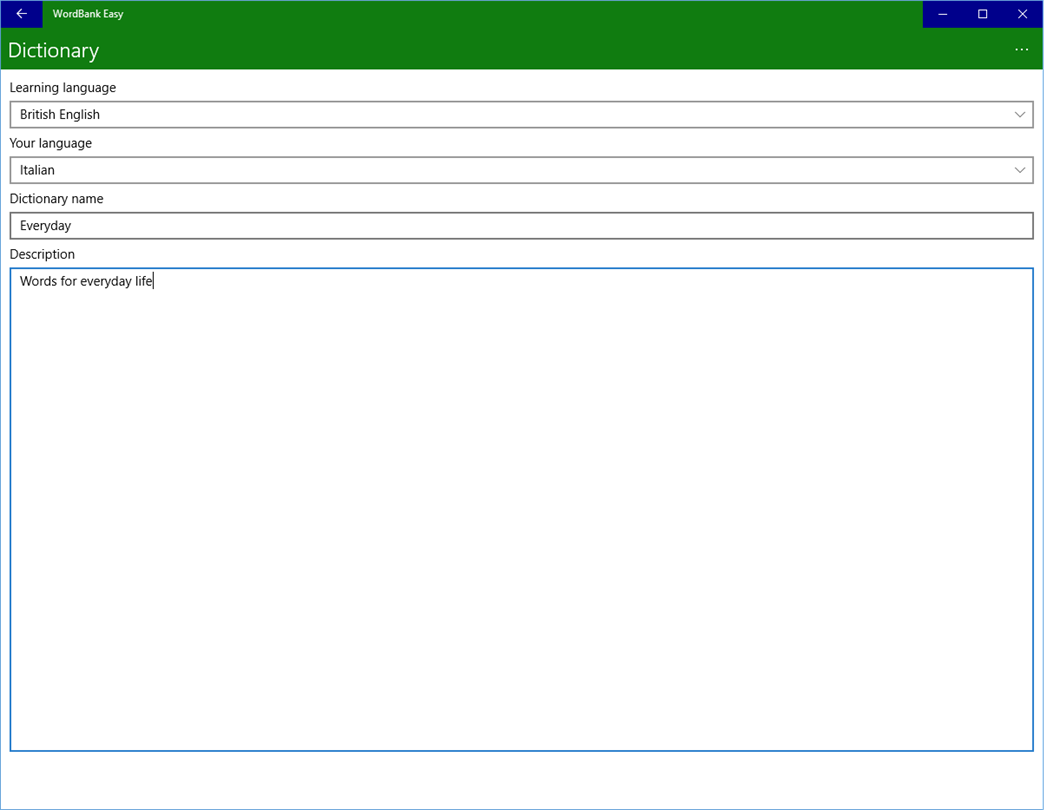Select the 'Your language' label
The width and height of the screenshot is (1044, 810).
51,143
